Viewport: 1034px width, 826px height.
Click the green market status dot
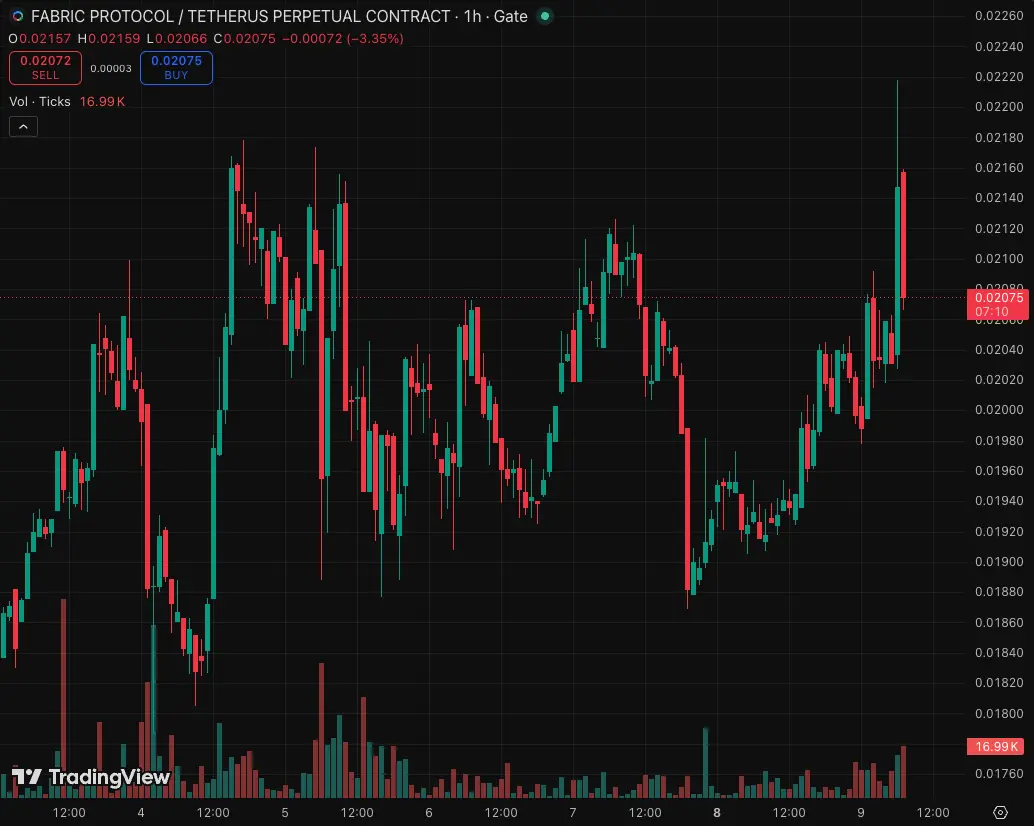(545, 16)
